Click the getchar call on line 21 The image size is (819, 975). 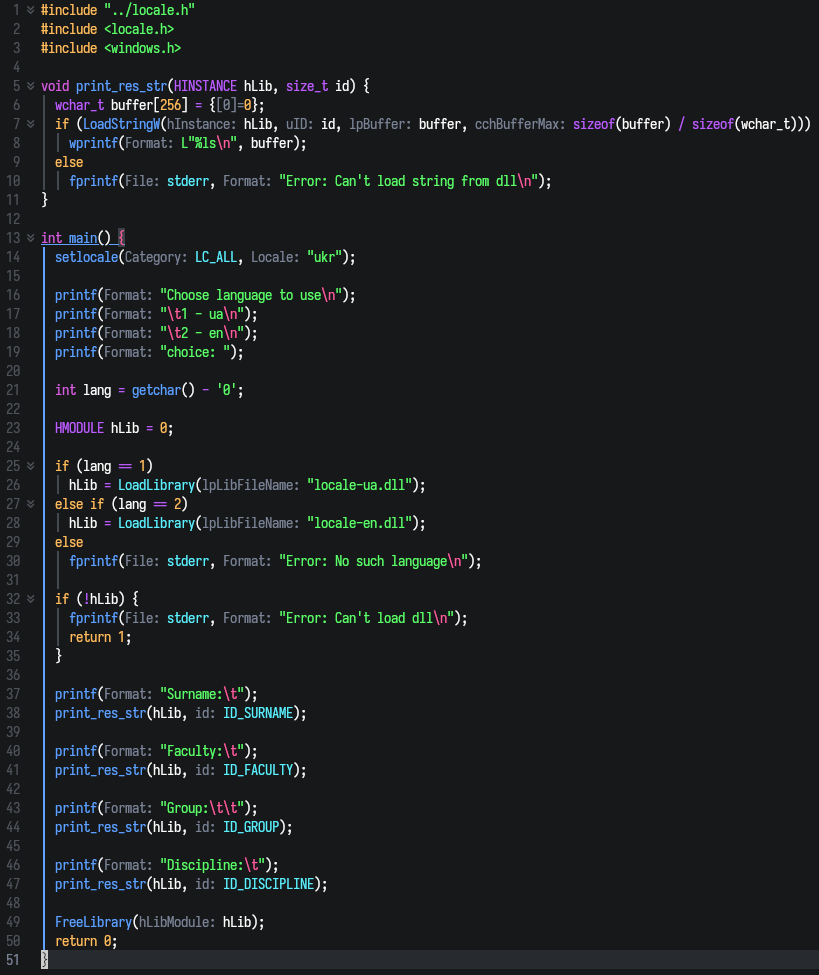coord(156,390)
